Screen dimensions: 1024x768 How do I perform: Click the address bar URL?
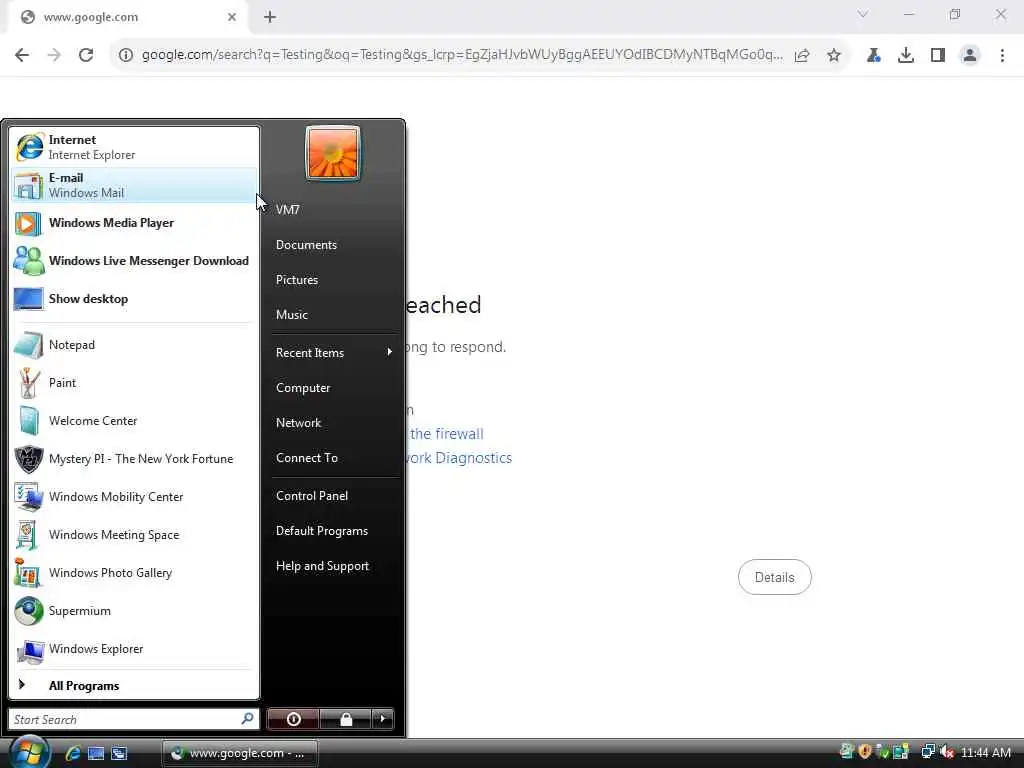[462, 55]
